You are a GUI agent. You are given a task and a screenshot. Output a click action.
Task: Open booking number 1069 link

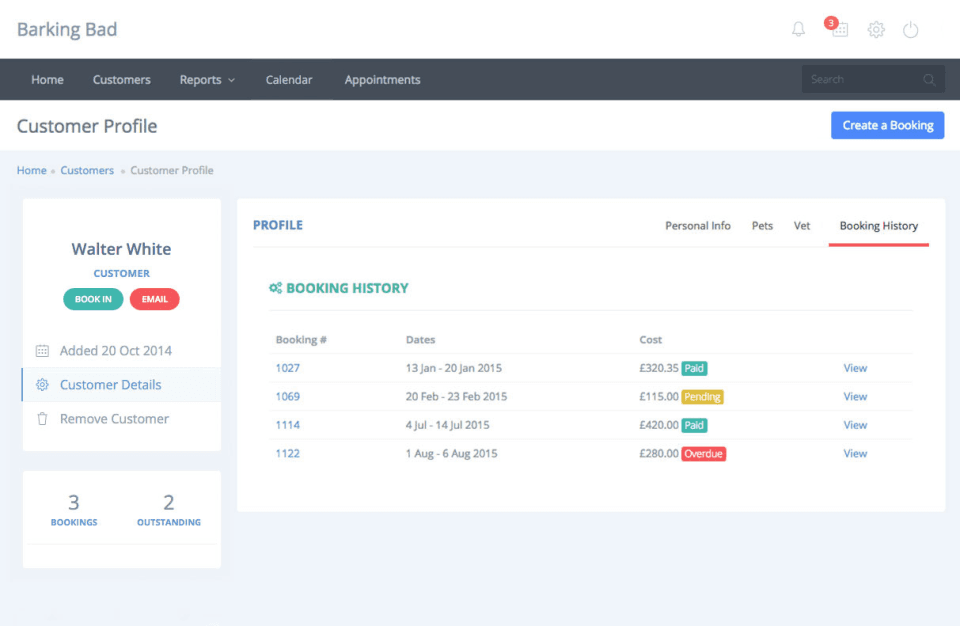point(287,396)
